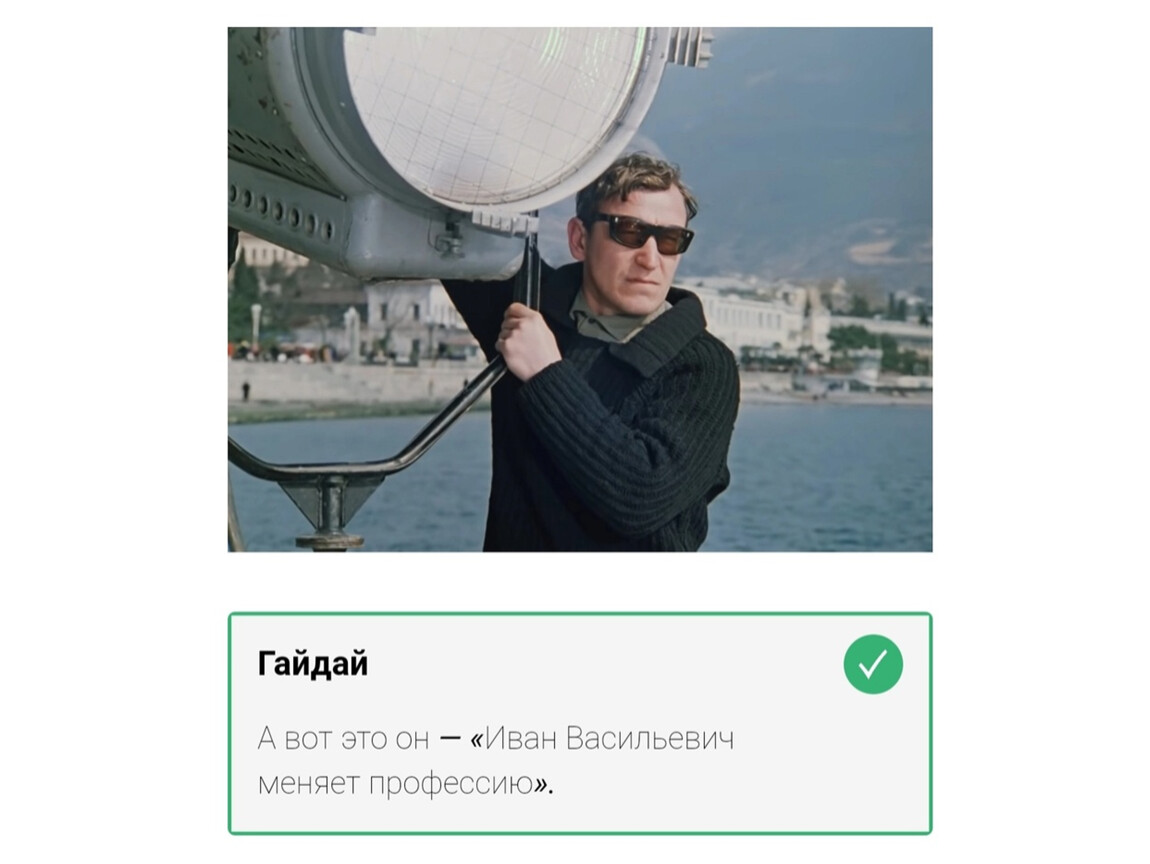Click the man's dark sunglasses

point(642,233)
